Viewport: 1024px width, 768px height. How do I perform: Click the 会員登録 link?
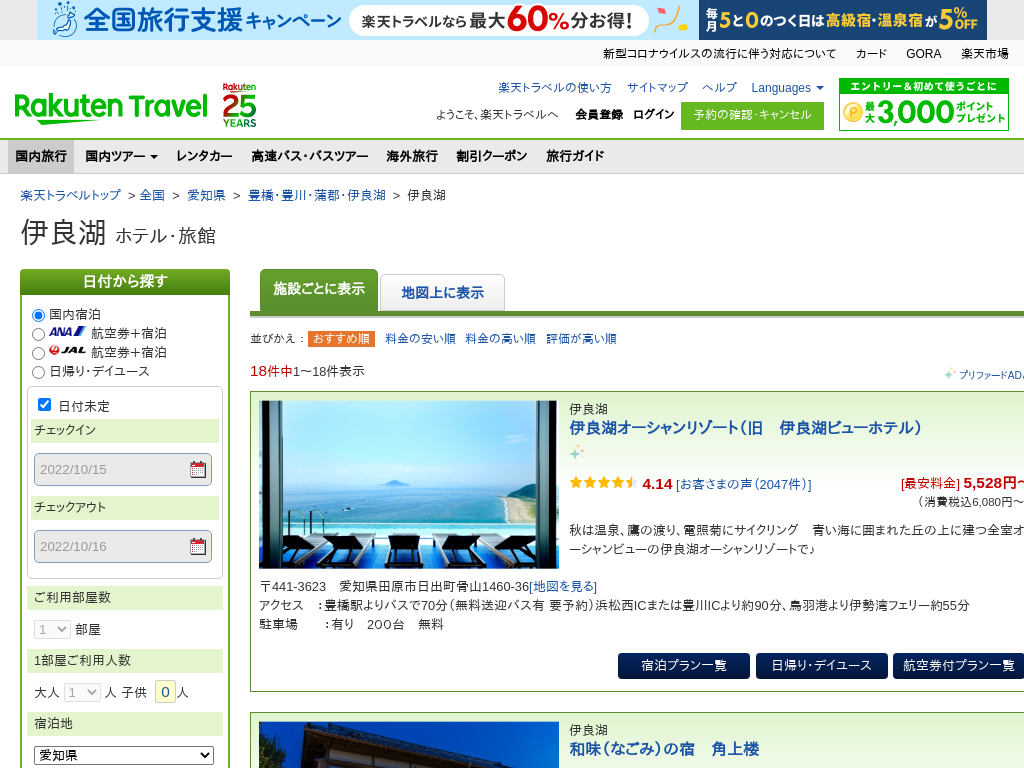click(599, 114)
